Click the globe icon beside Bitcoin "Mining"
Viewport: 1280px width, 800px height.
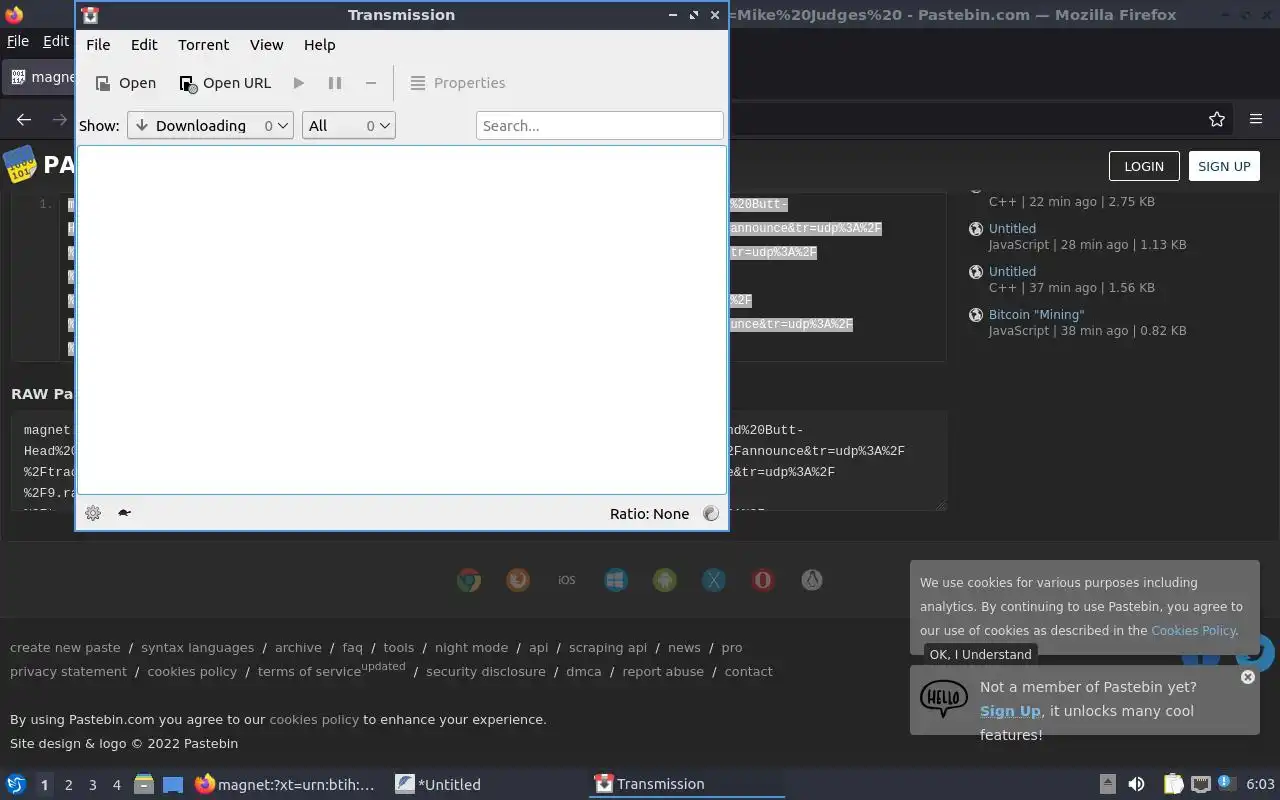976,315
